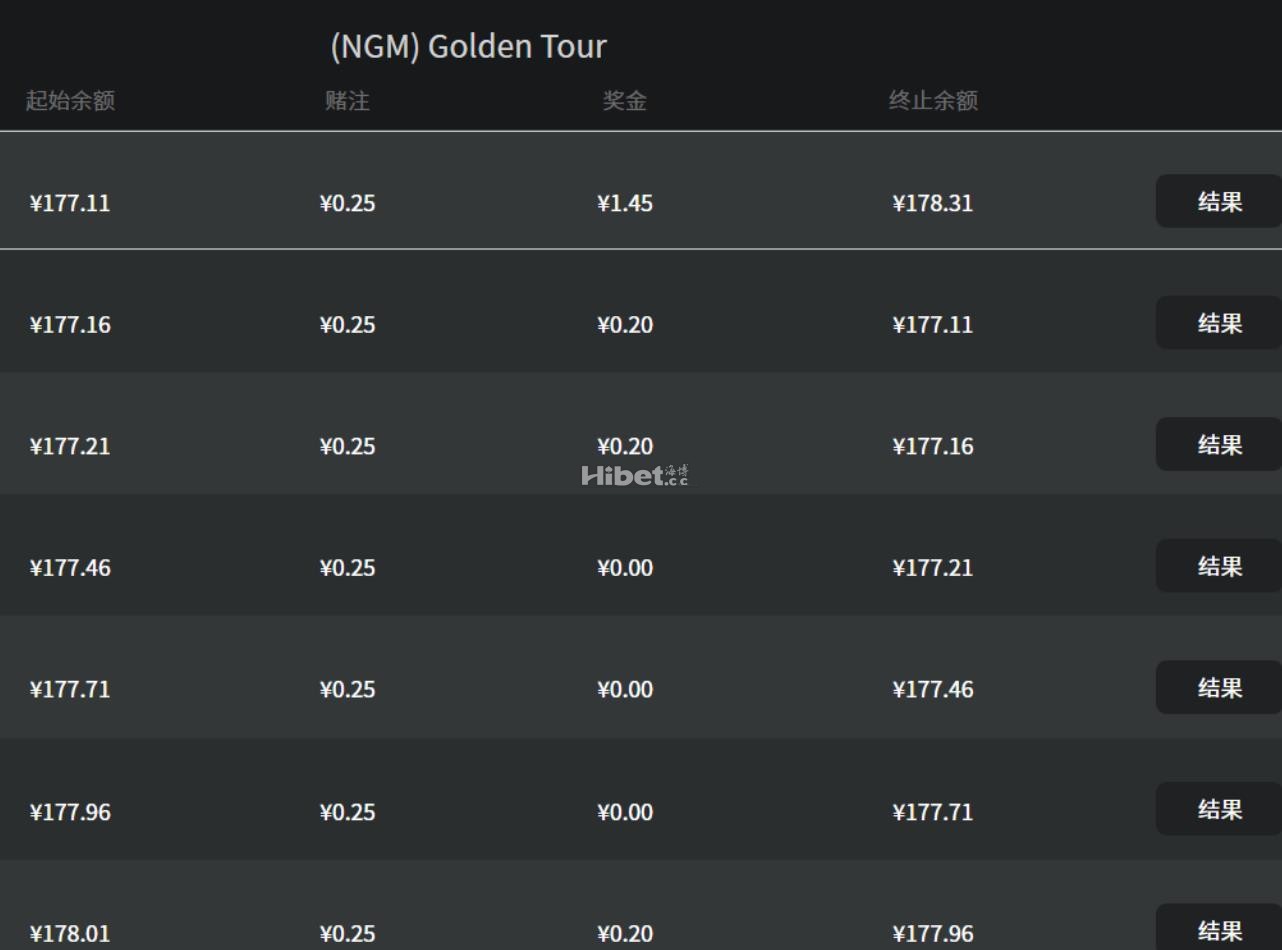Click the 赌注 column header
The height and width of the screenshot is (950, 1282).
[347, 101]
